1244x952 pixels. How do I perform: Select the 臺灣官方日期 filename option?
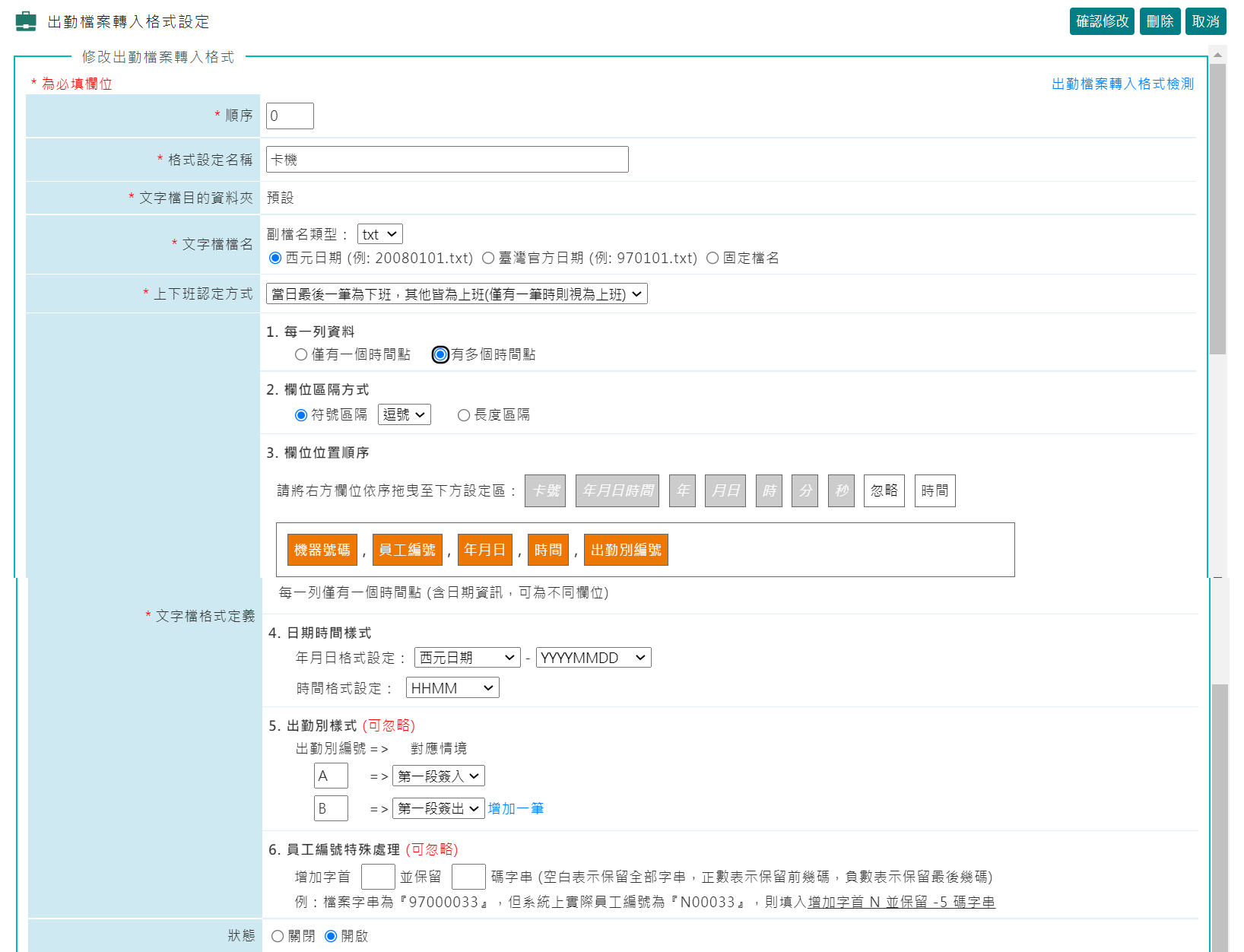[x=488, y=258]
